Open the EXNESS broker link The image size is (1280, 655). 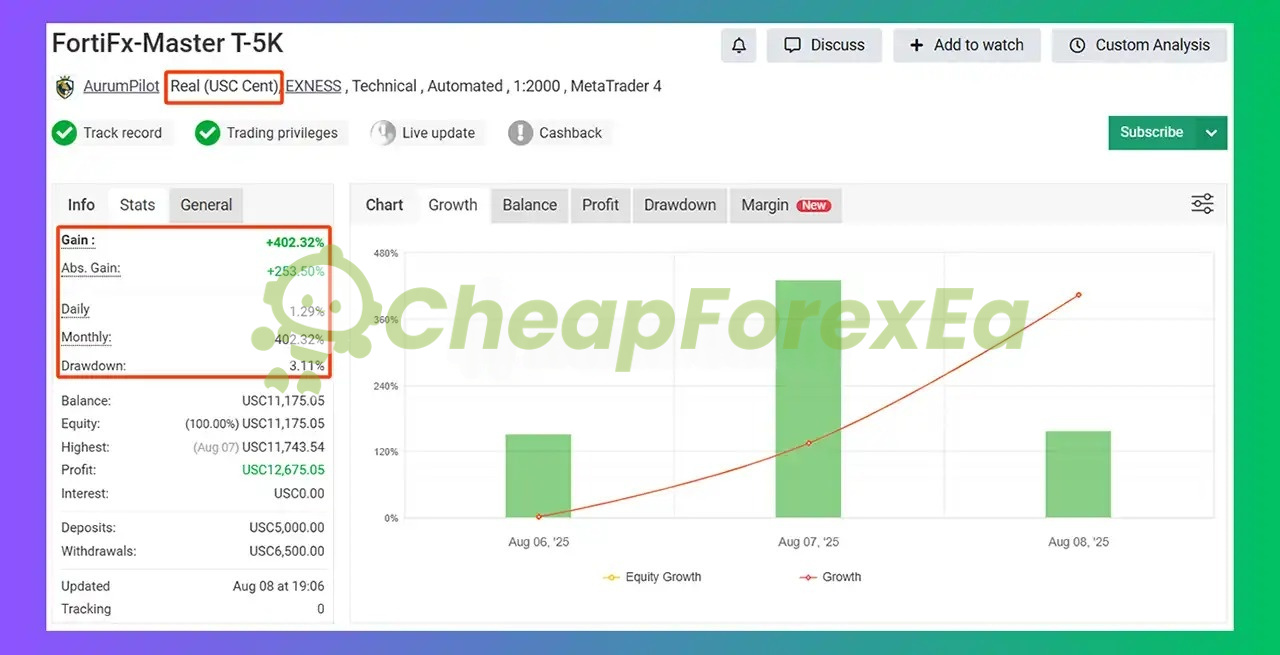(313, 86)
